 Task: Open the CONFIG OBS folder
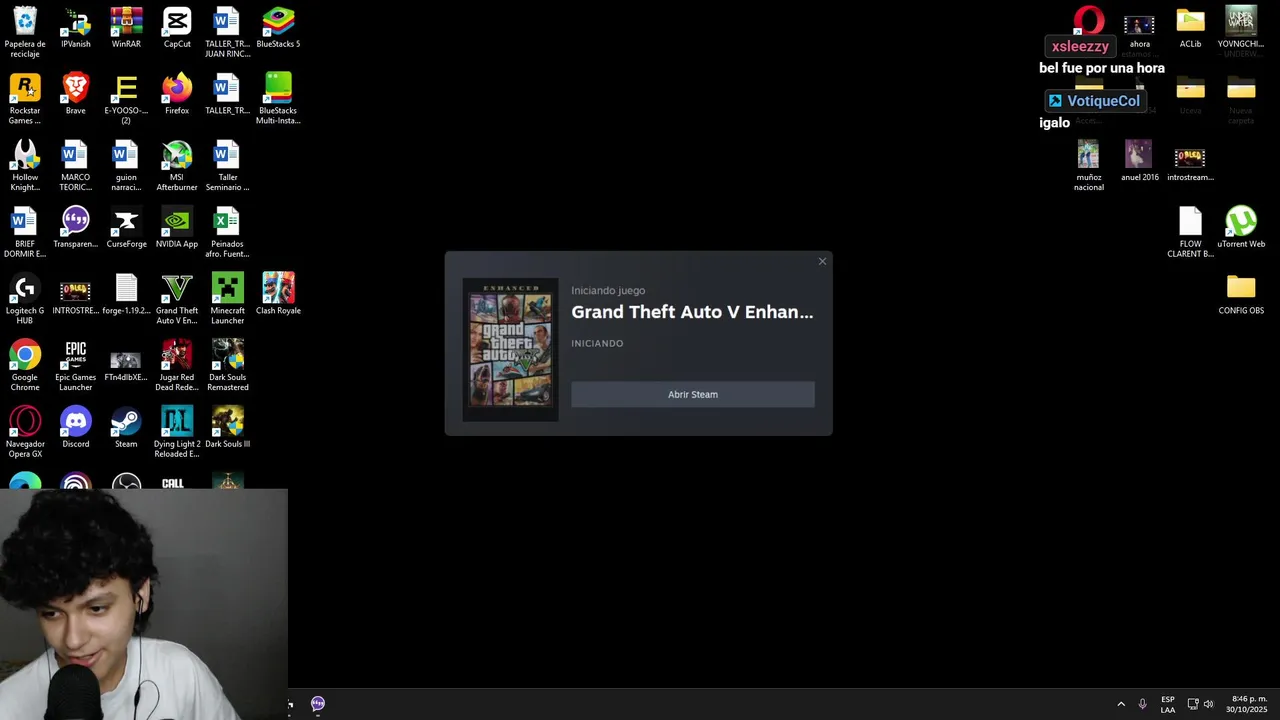[x=1241, y=295]
